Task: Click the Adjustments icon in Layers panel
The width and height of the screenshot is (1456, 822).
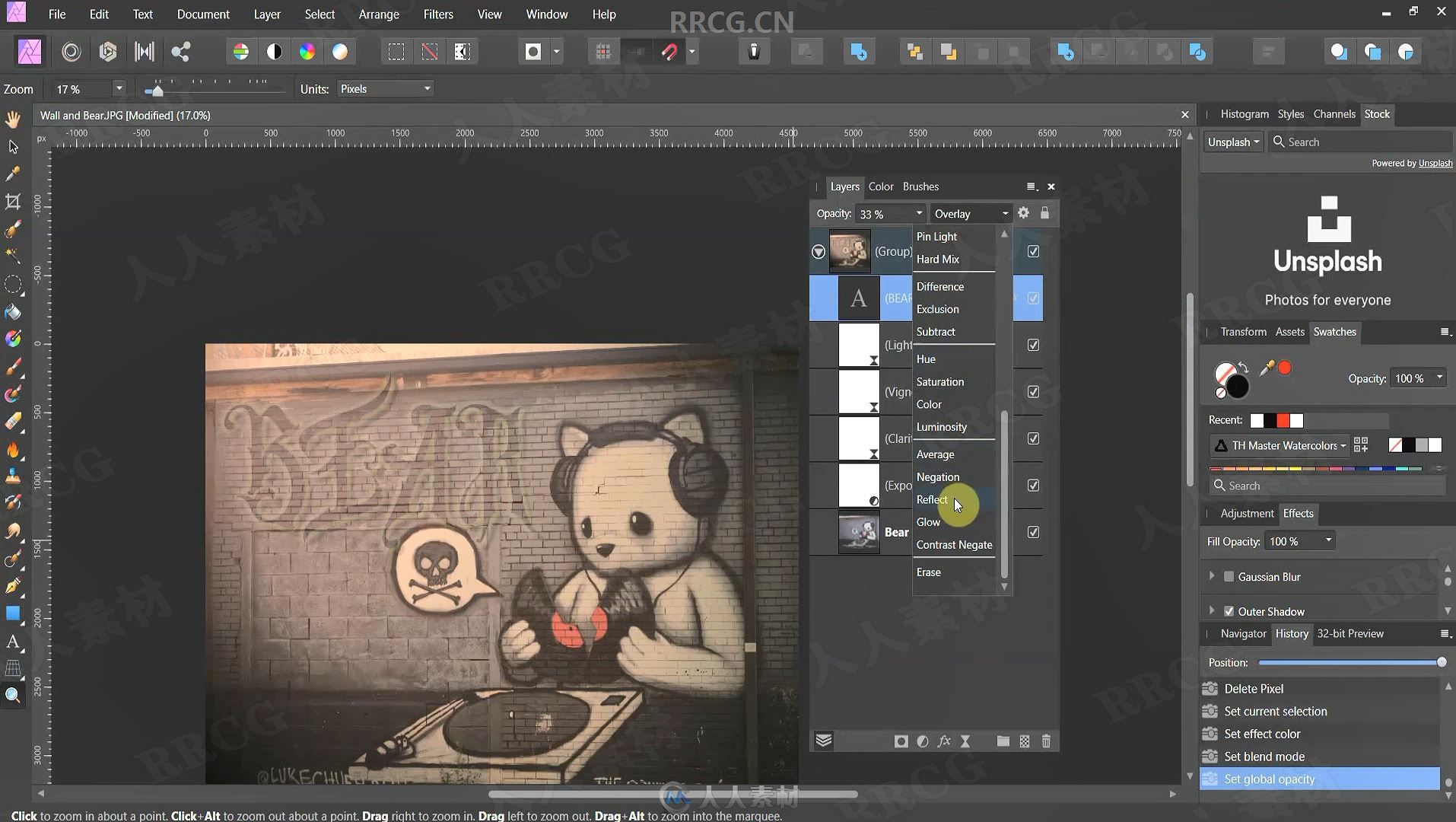Action: coord(923,741)
